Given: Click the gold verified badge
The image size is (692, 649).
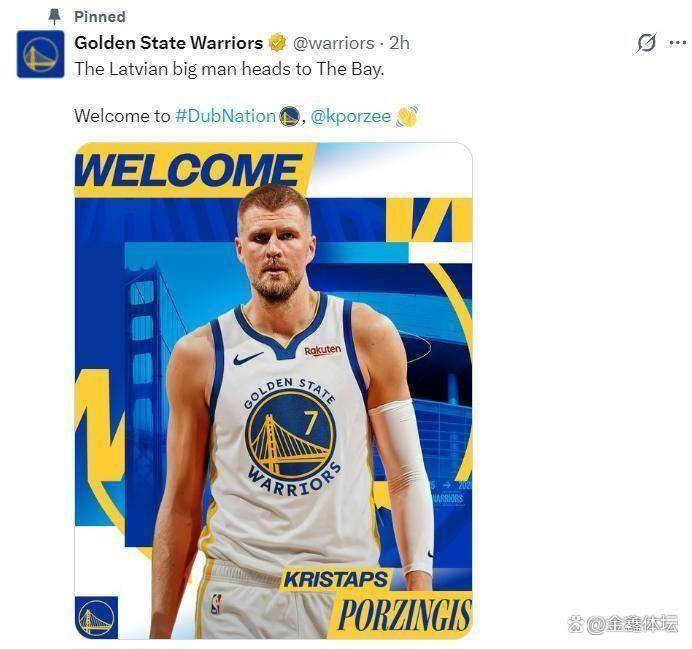Looking at the screenshot, I should click(277, 43).
